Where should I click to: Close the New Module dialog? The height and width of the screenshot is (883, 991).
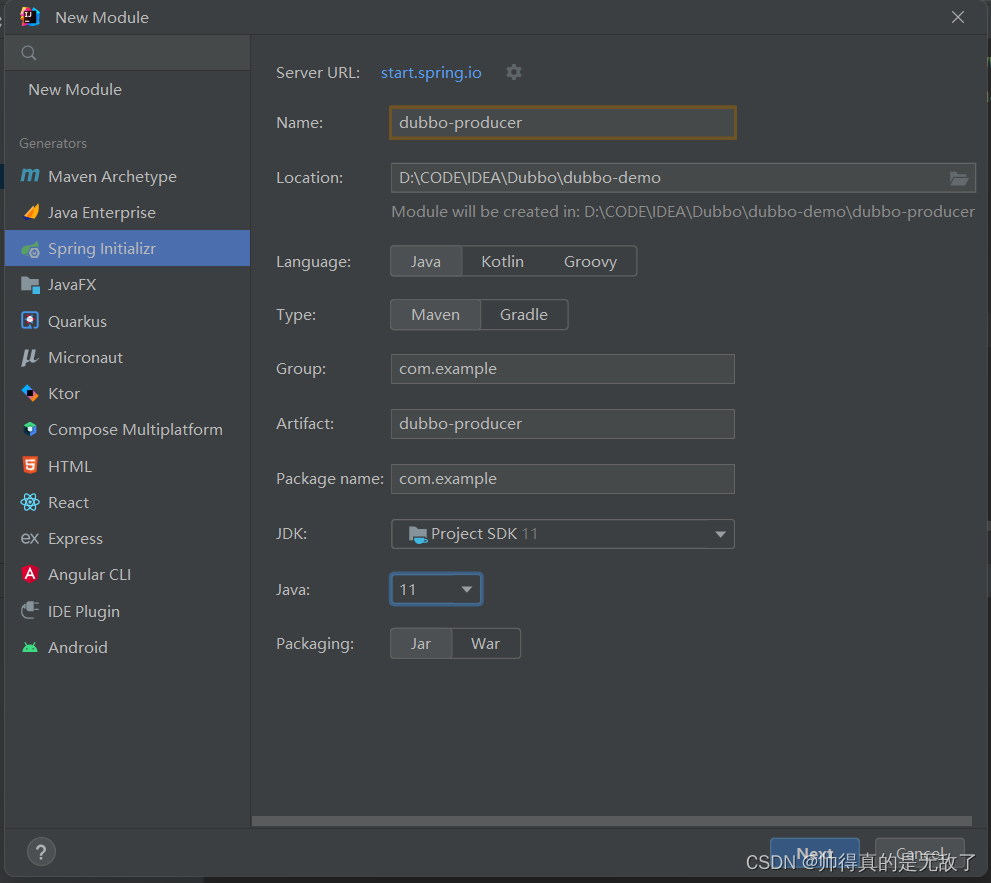pos(958,17)
